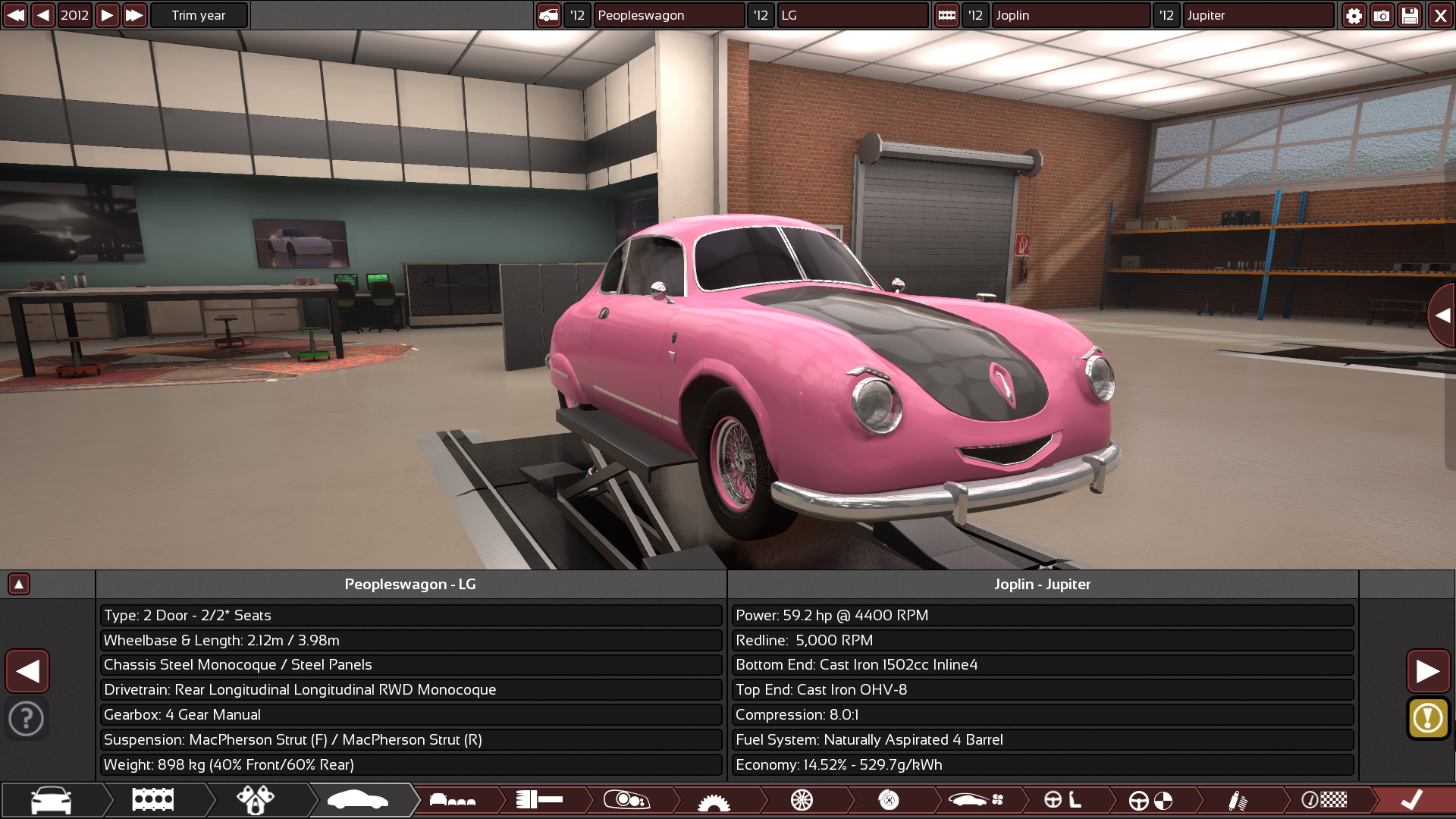The height and width of the screenshot is (819, 1456).
Task: Open the pistons and lock tab
Action: (x=256, y=800)
